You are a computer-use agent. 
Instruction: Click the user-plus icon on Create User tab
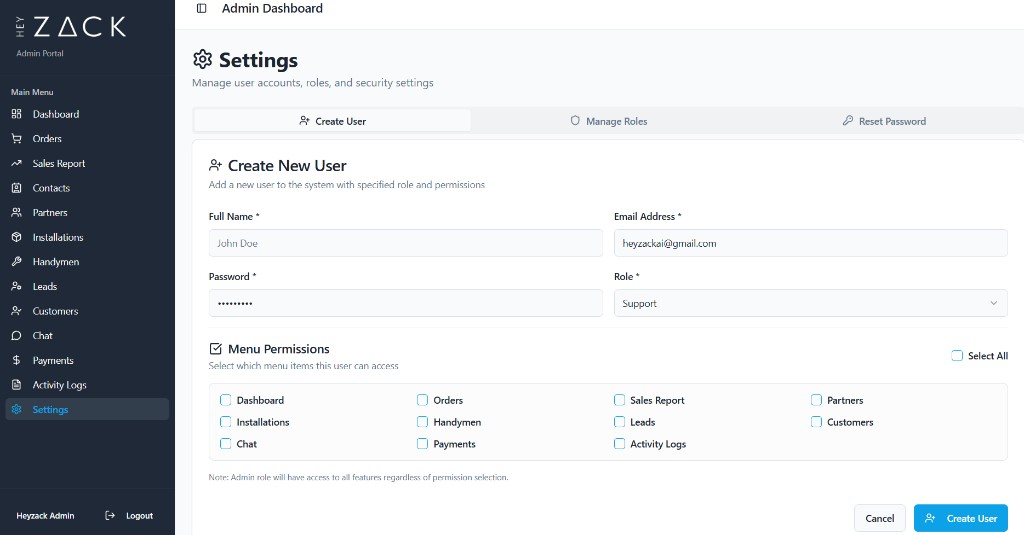coord(304,121)
